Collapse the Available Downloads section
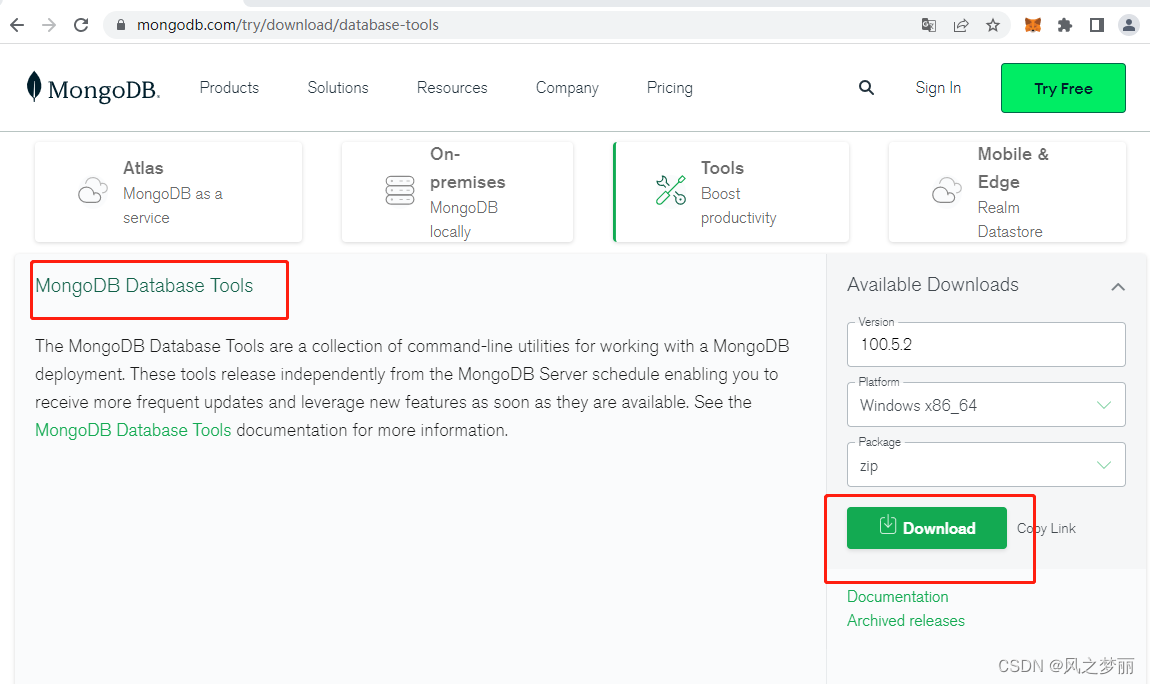Screen dimensions: 1150x684 pyautogui.click(x=1118, y=287)
